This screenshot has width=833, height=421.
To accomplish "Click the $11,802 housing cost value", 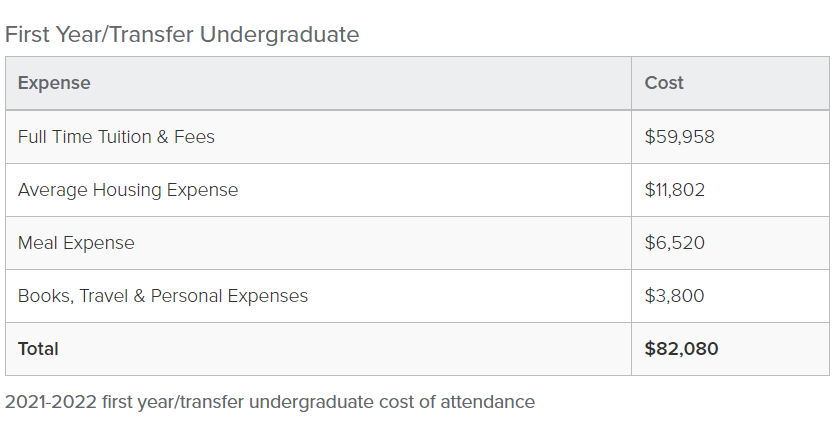I will (x=675, y=190).
